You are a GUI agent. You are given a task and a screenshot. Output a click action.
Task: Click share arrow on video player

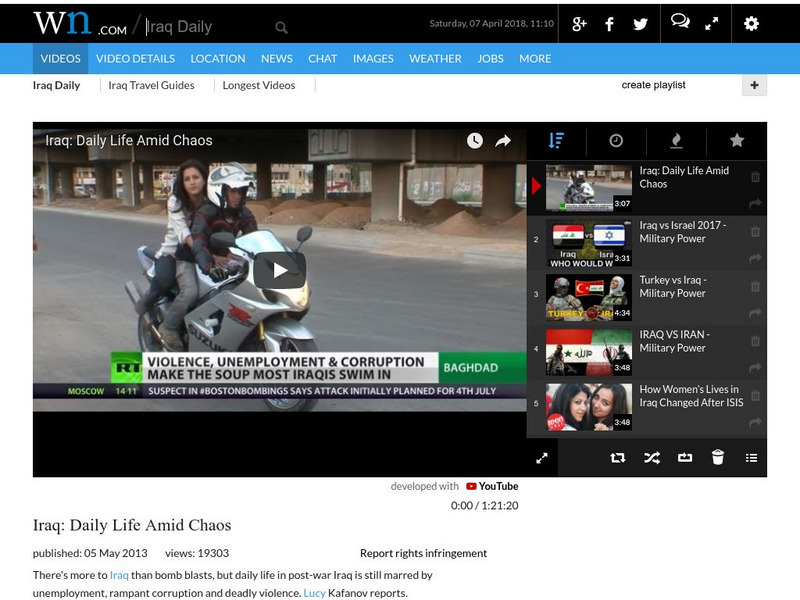click(x=503, y=141)
